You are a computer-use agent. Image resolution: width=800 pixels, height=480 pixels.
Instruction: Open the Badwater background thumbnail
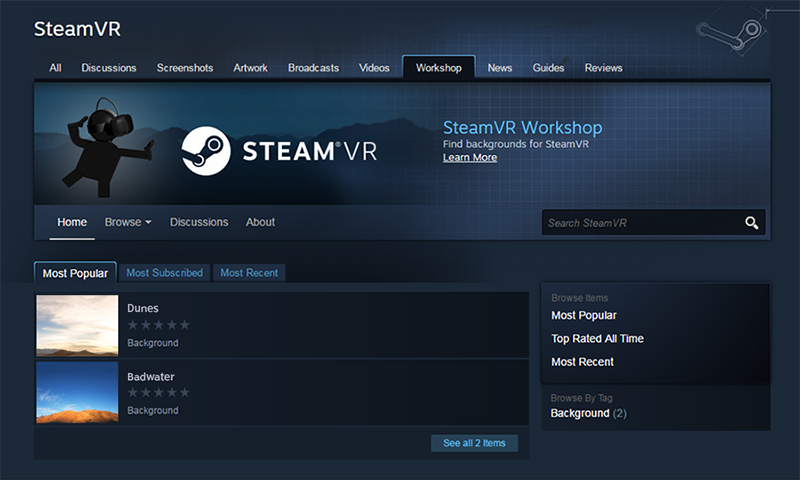(77, 392)
